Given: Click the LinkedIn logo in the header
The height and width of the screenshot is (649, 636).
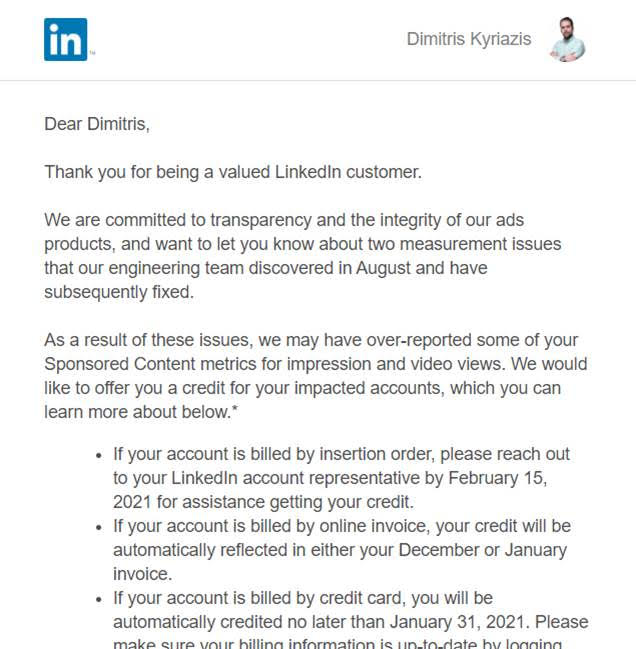Looking at the screenshot, I should pos(66,40).
